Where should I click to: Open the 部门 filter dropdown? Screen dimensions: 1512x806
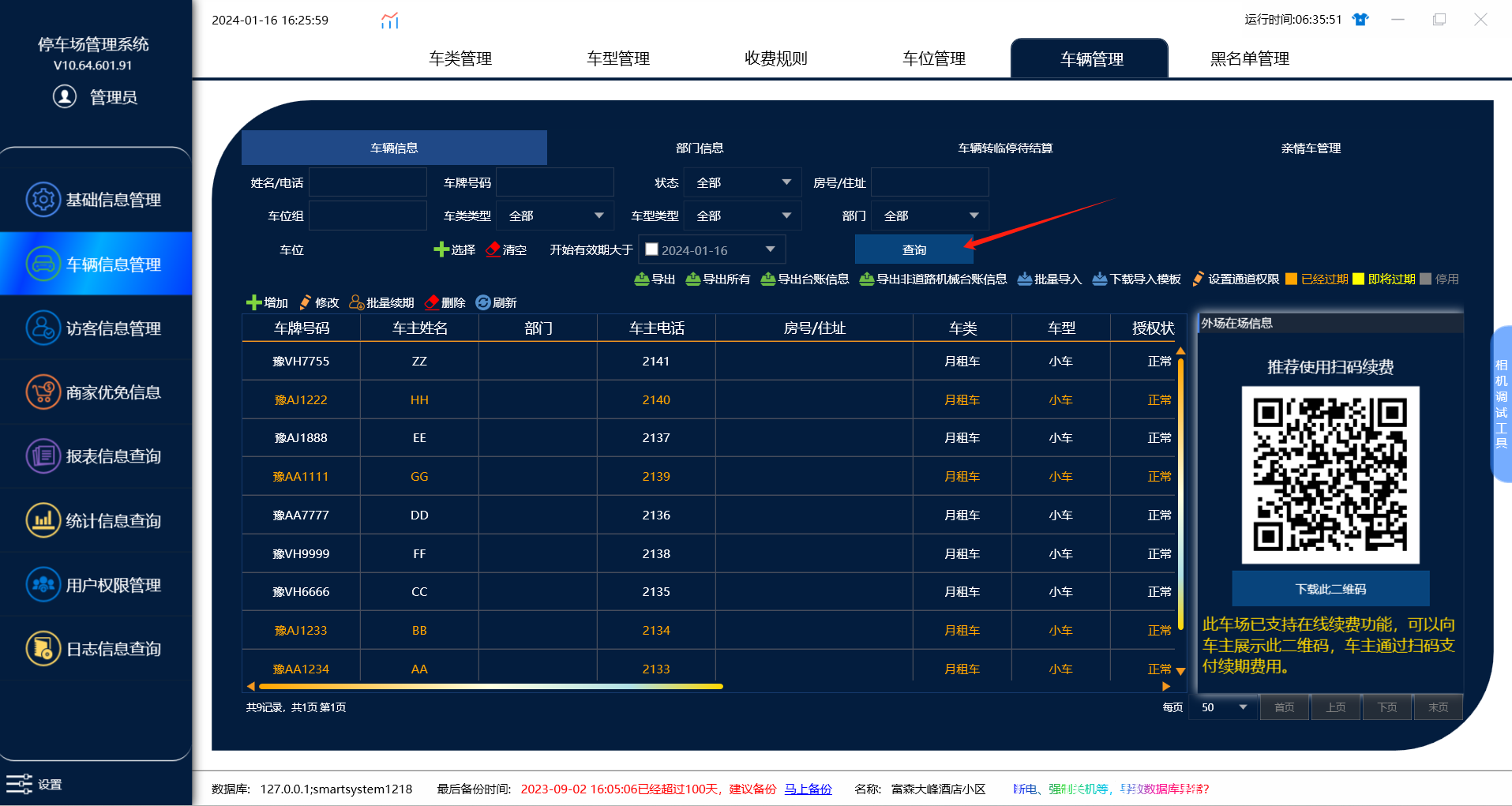click(x=930, y=216)
